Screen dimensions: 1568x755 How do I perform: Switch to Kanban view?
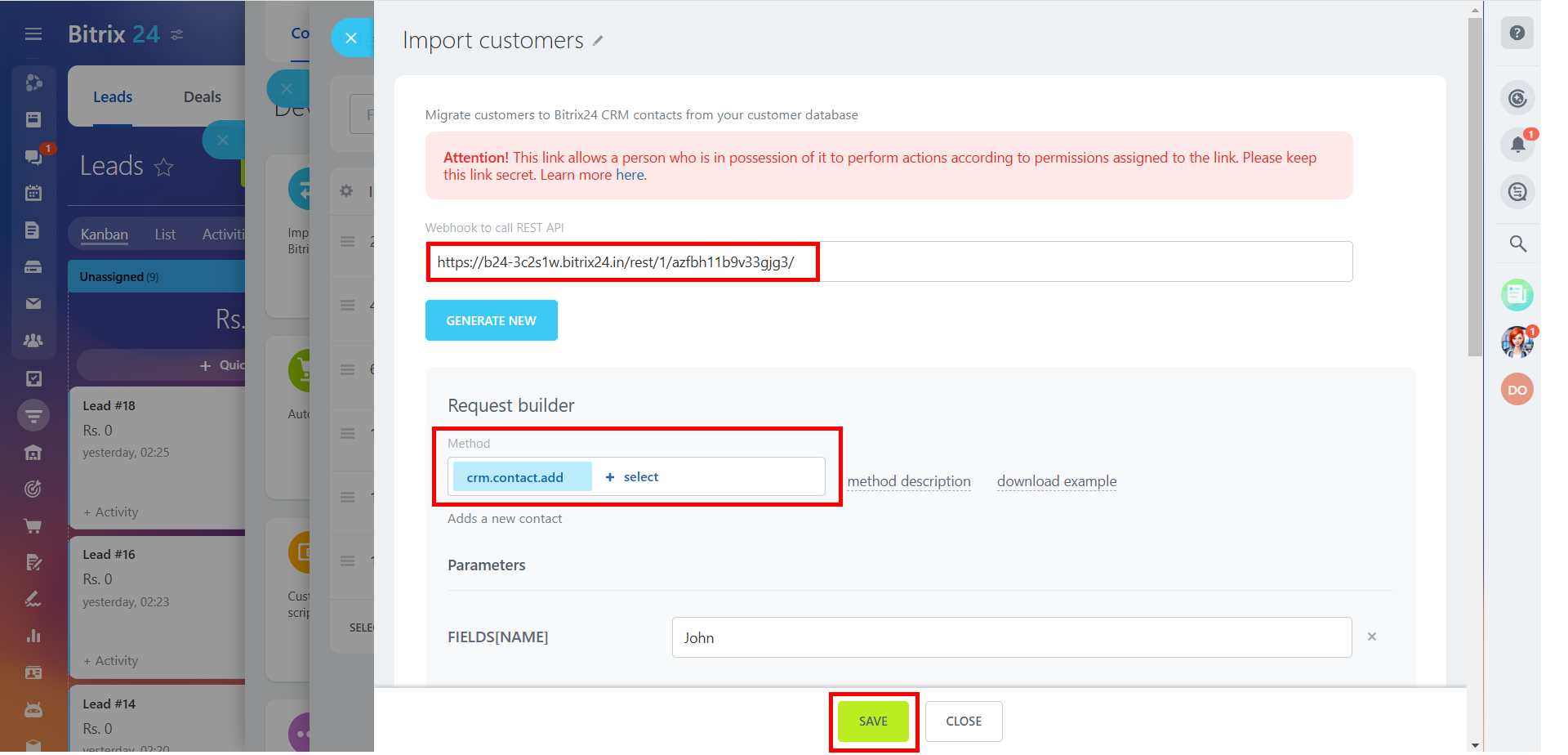tap(105, 235)
